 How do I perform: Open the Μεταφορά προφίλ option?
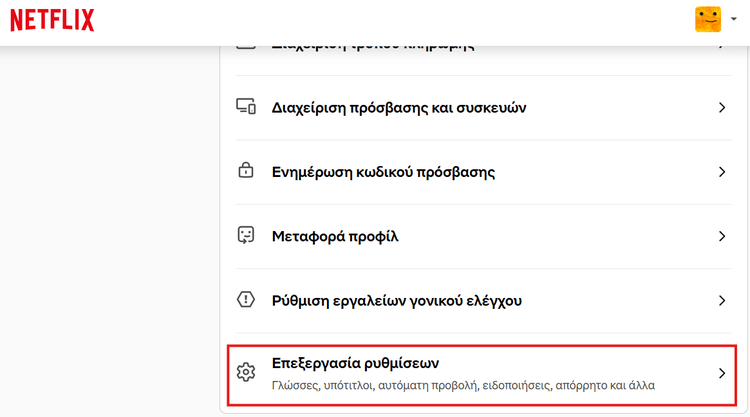[335, 237]
